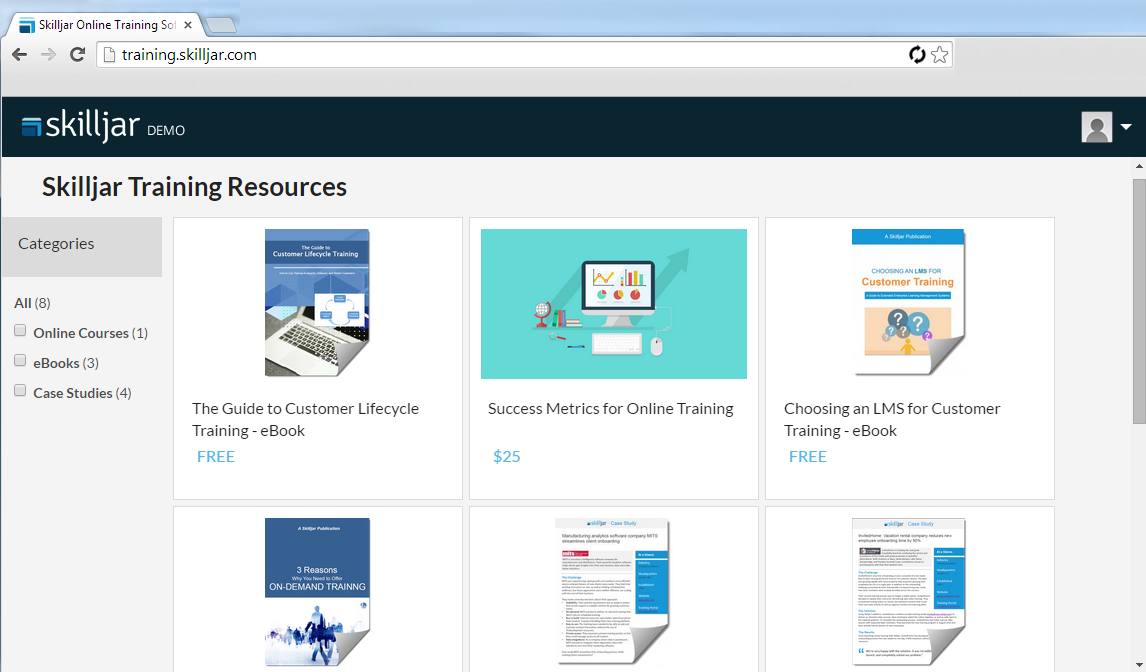Select the All (8) category filter

[x=32, y=303]
